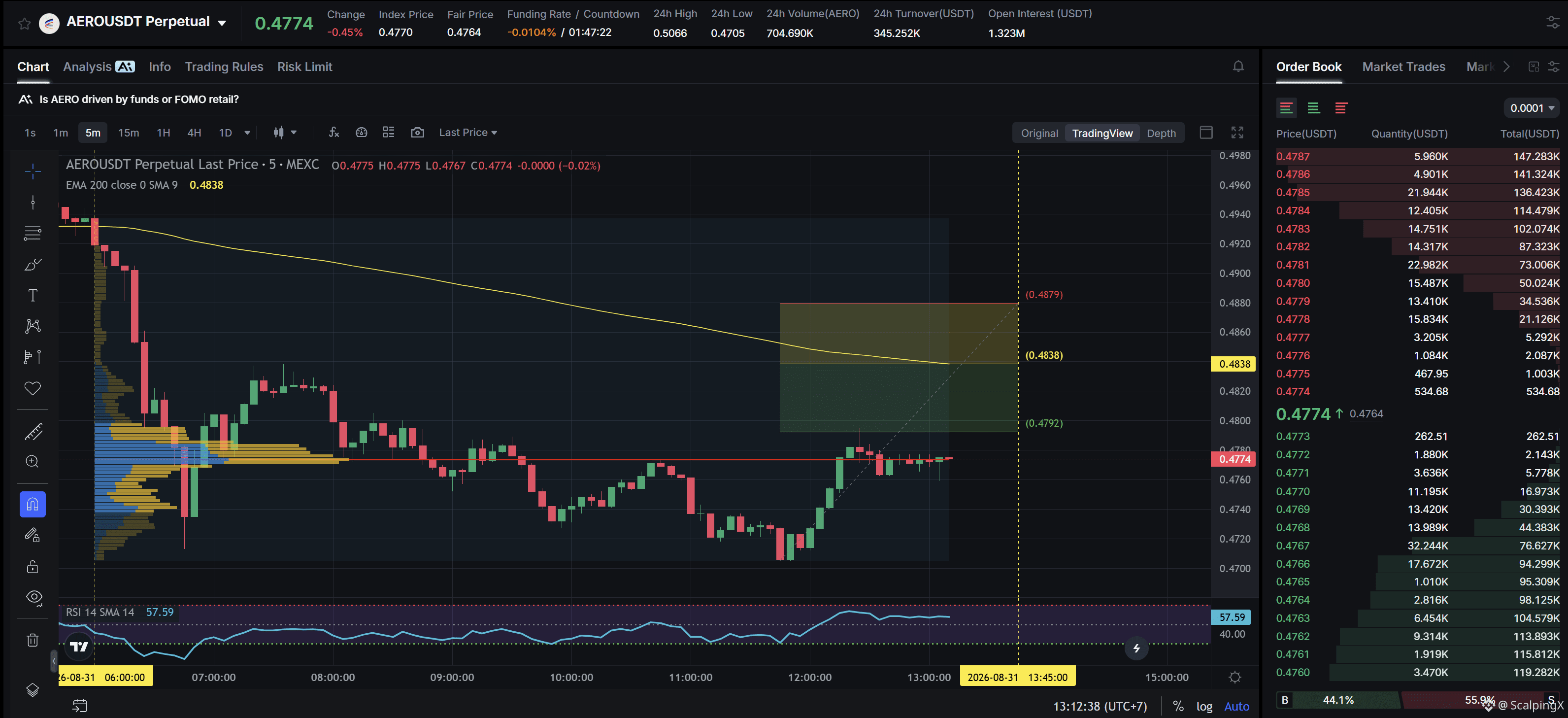Screen dimensions: 1568x718
Task: Select the 15m timeframe
Action: coord(129,133)
